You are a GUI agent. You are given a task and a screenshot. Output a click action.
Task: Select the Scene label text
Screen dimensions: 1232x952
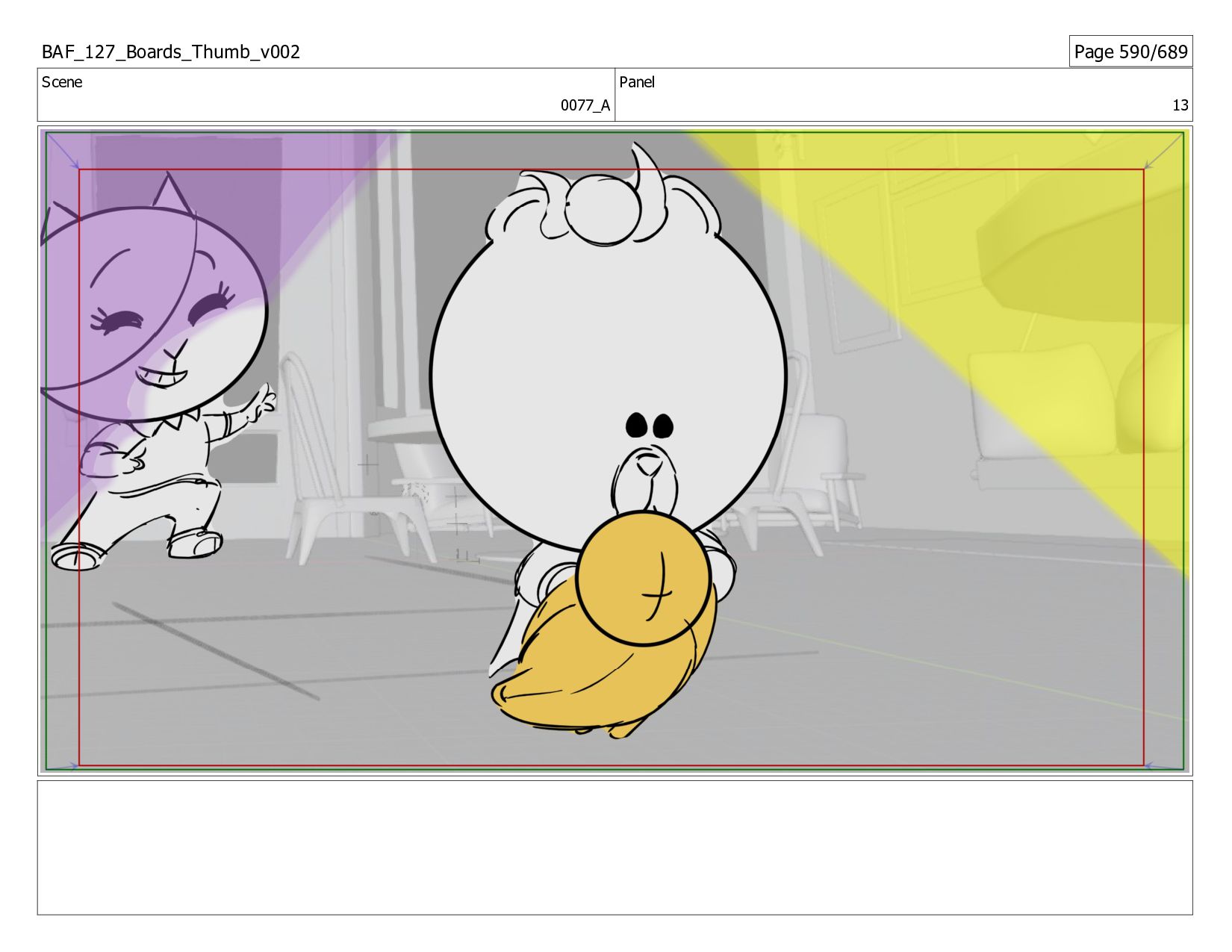click(x=62, y=82)
